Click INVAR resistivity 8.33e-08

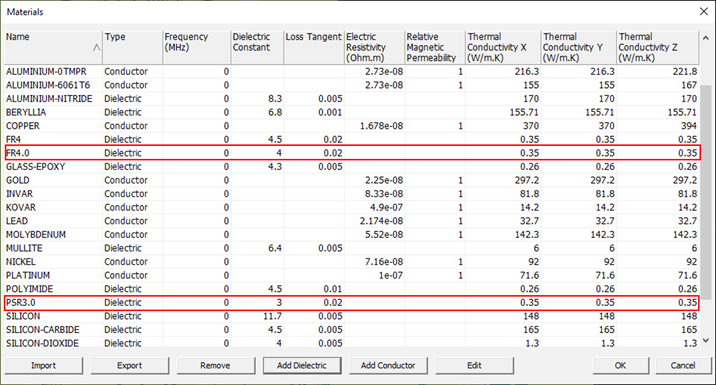click(x=384, y=194)
